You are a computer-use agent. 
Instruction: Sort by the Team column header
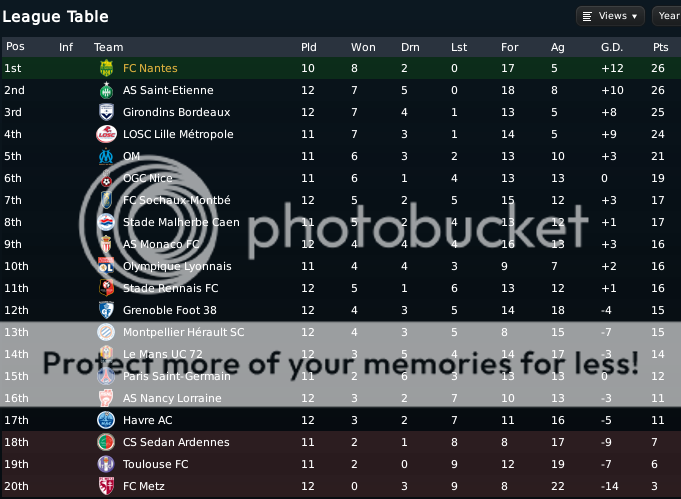click(x=108, y=47)
